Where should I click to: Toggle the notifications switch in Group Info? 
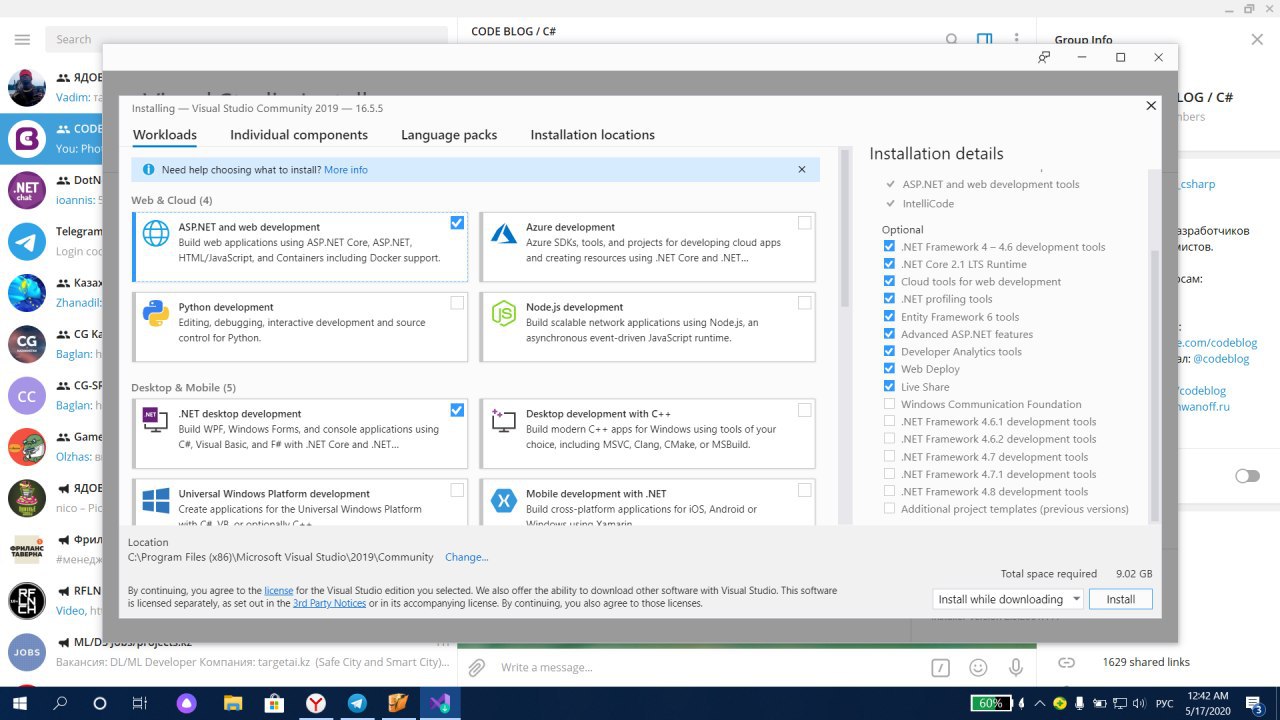pos(1247,476)
